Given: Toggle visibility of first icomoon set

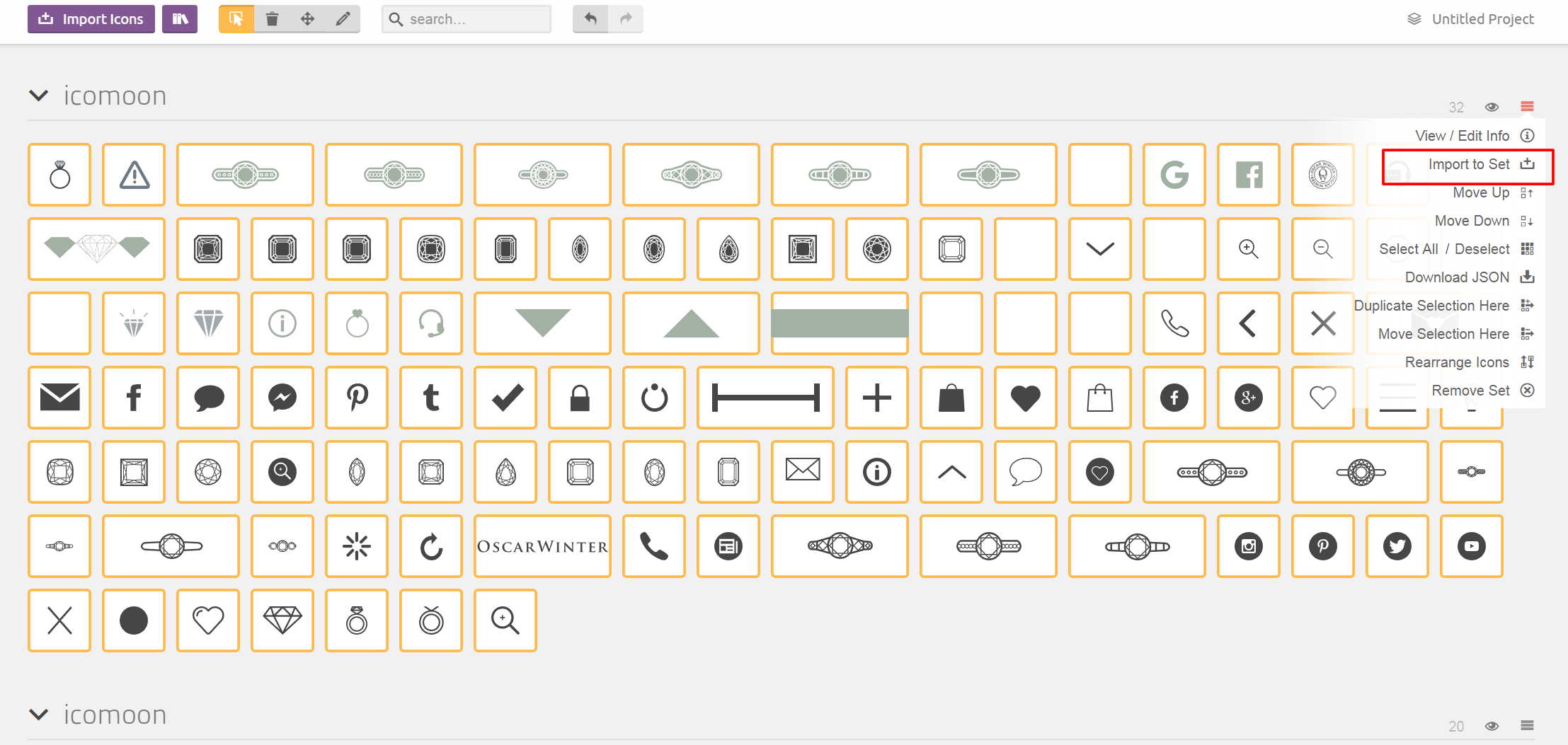Looking at the screenshot, I should tap(1492, 107).
